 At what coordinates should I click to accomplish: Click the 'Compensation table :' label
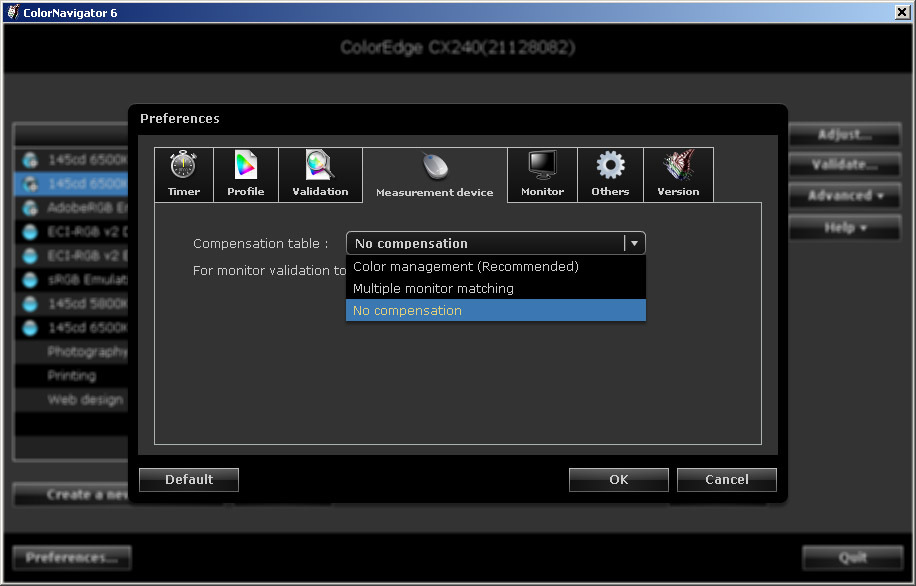coord(261,244)
